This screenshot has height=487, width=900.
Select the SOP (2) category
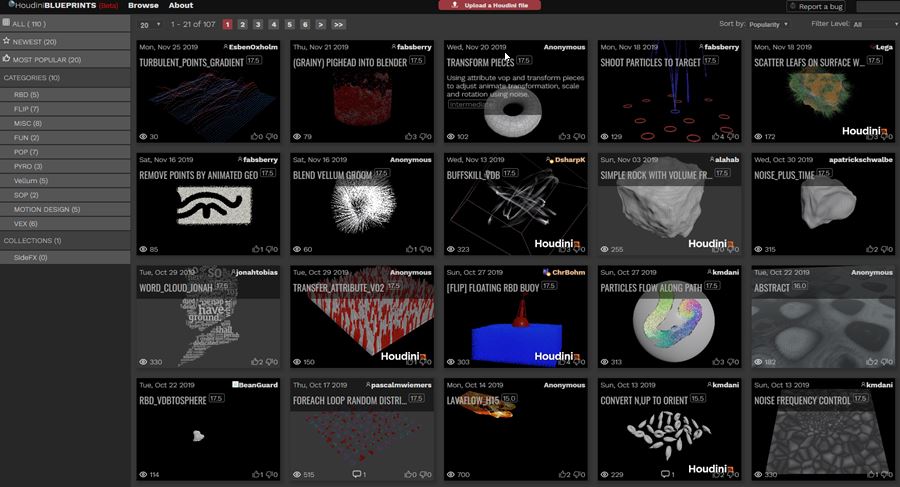(x=65, y=195)
